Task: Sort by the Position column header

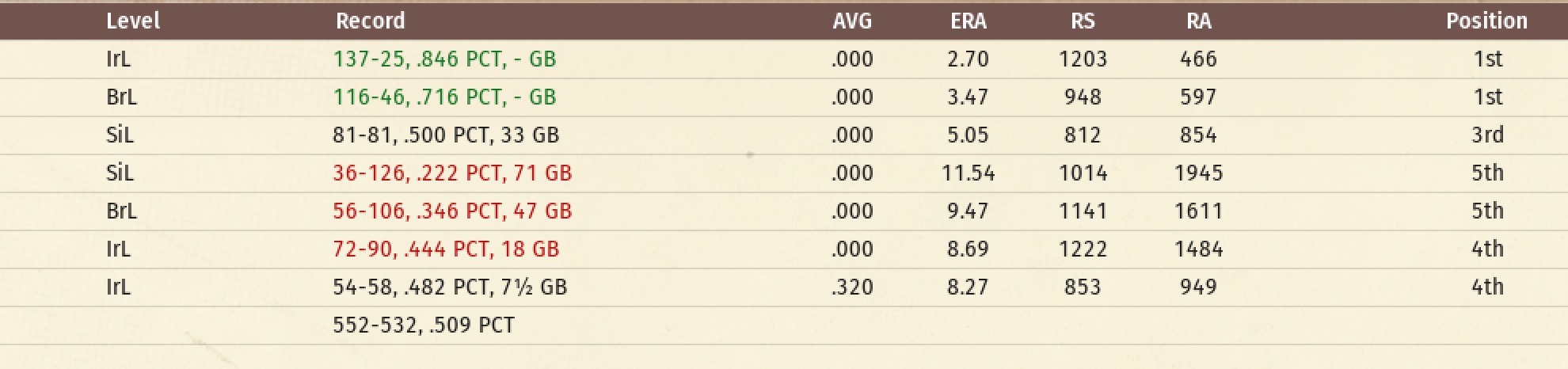Action: pos(1486,21)
